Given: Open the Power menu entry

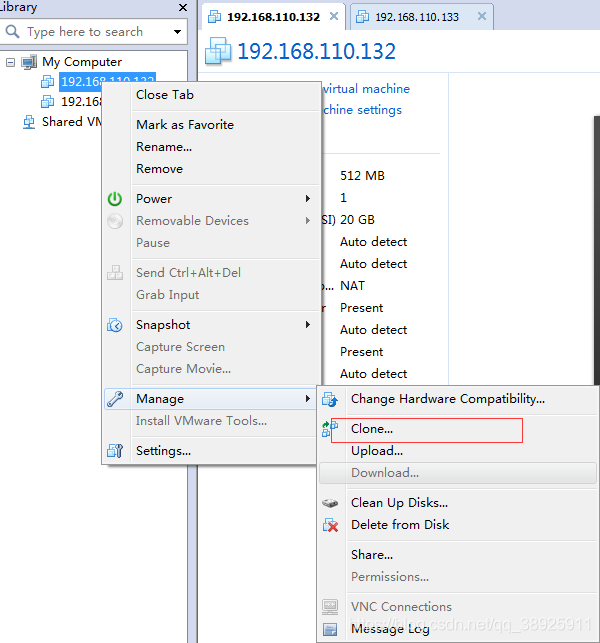Looking at the screenshot, I should 210,198.
